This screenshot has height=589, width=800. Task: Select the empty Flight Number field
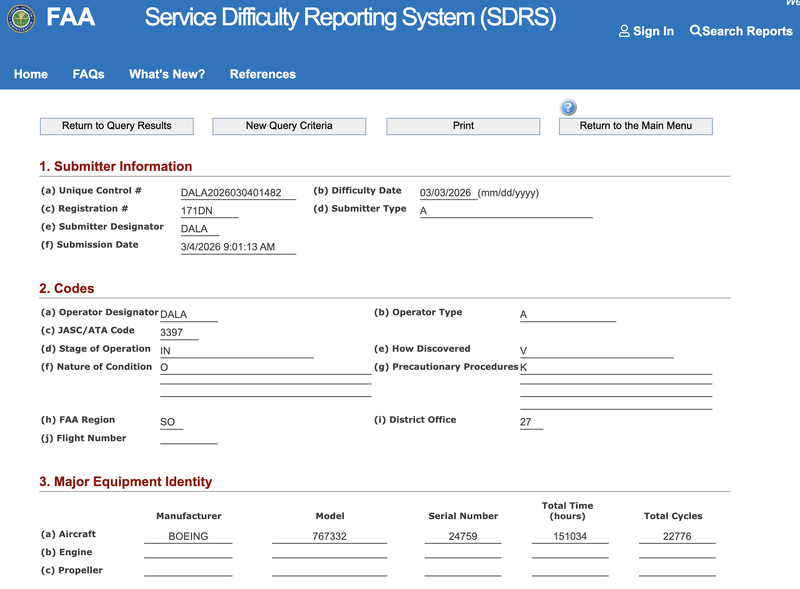click(188, 438)
